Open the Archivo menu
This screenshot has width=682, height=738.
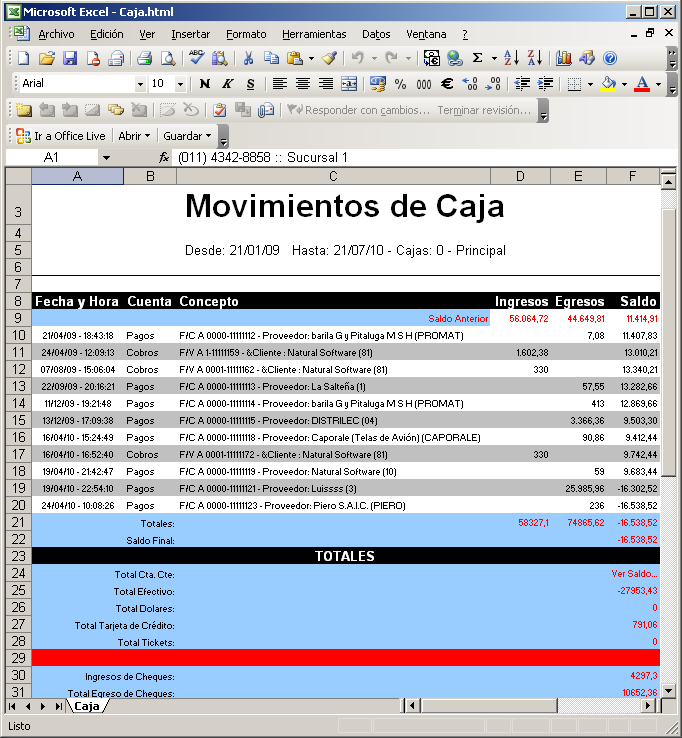coord(56,34)
